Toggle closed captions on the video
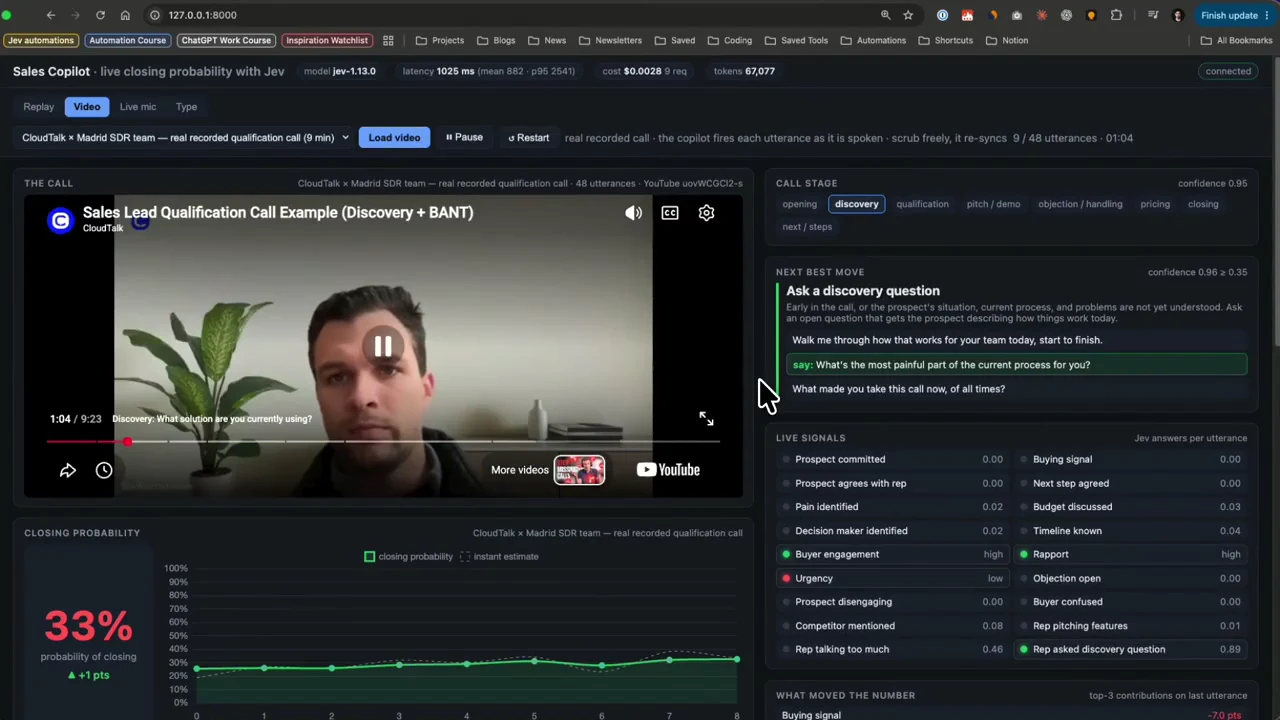The image size is (1280, 720). (x=670, y=213)
